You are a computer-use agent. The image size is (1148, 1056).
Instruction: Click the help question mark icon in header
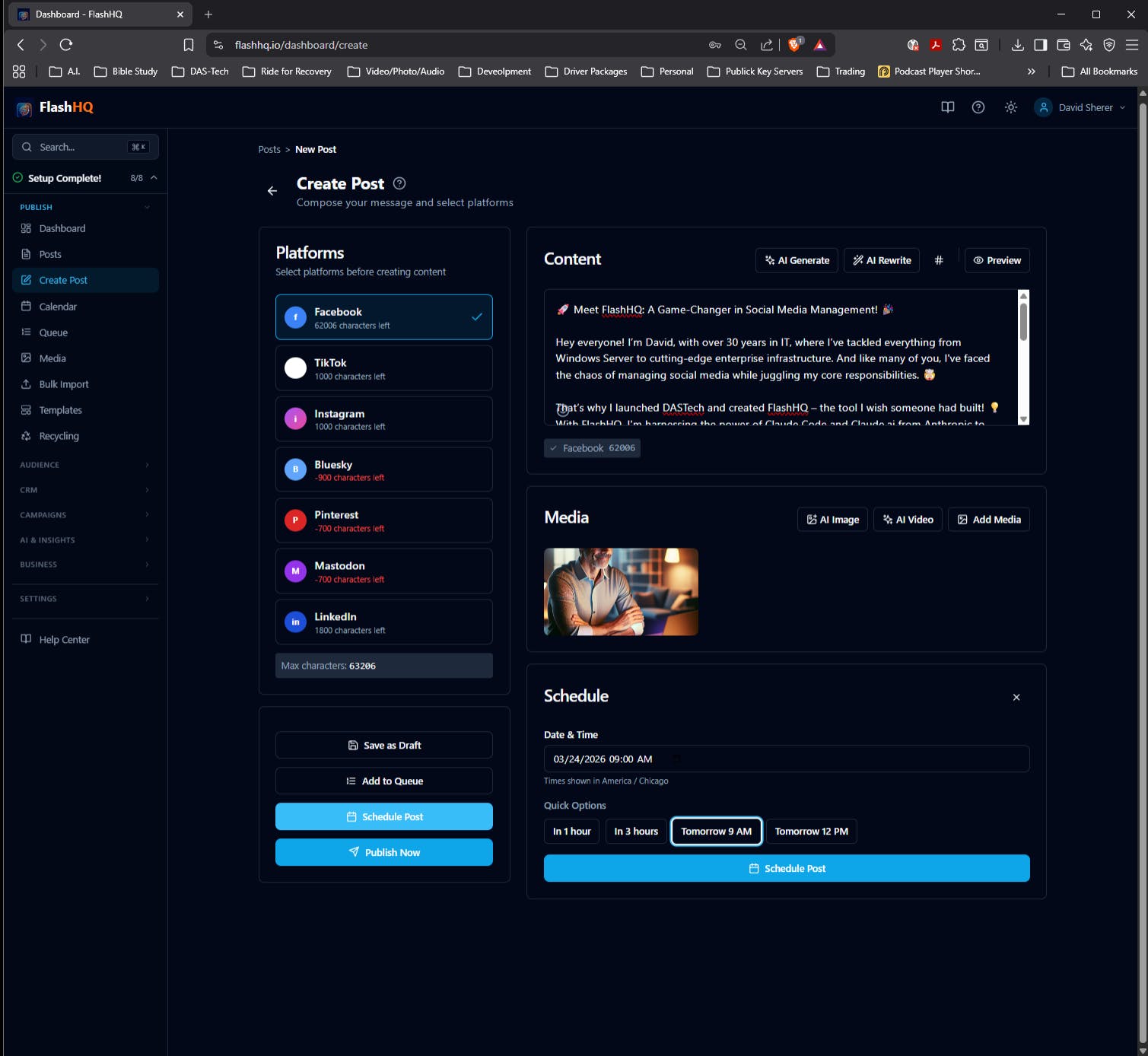click(978, 107)
